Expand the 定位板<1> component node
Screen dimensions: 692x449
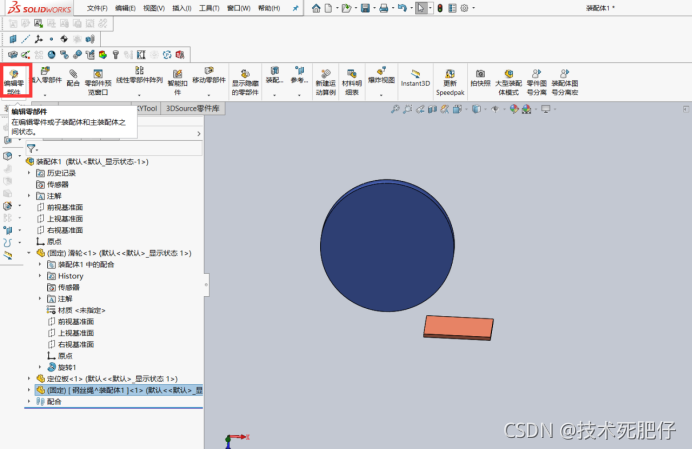(x=29, y=378)
